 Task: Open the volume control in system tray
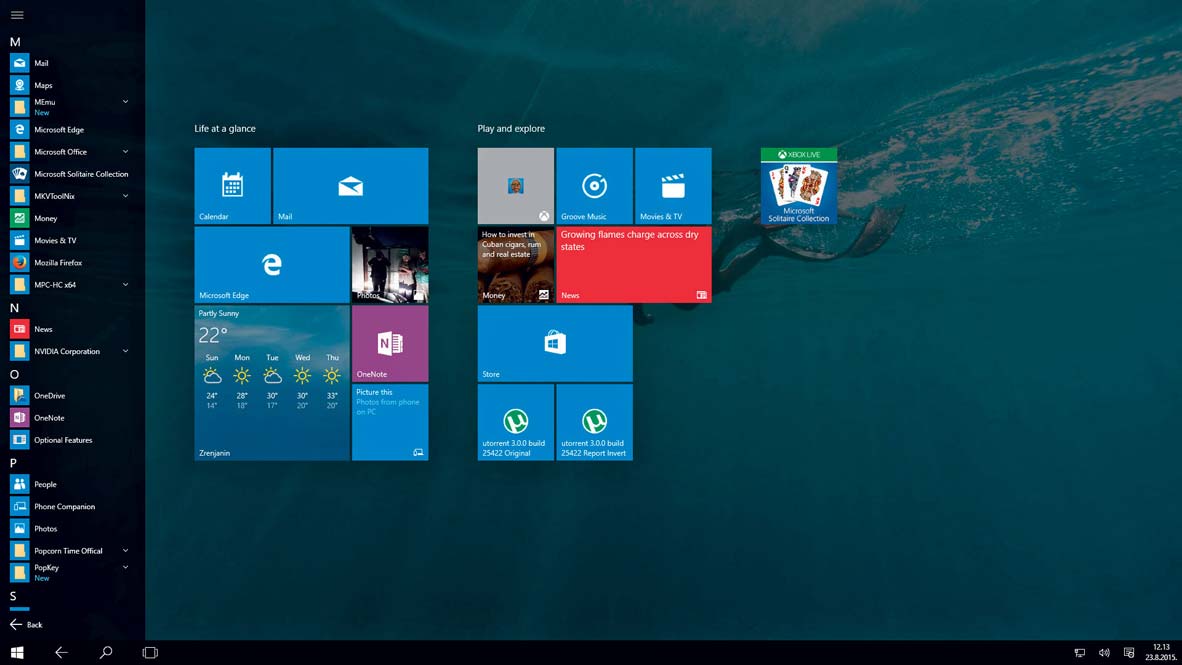(x=1104, y=653)
